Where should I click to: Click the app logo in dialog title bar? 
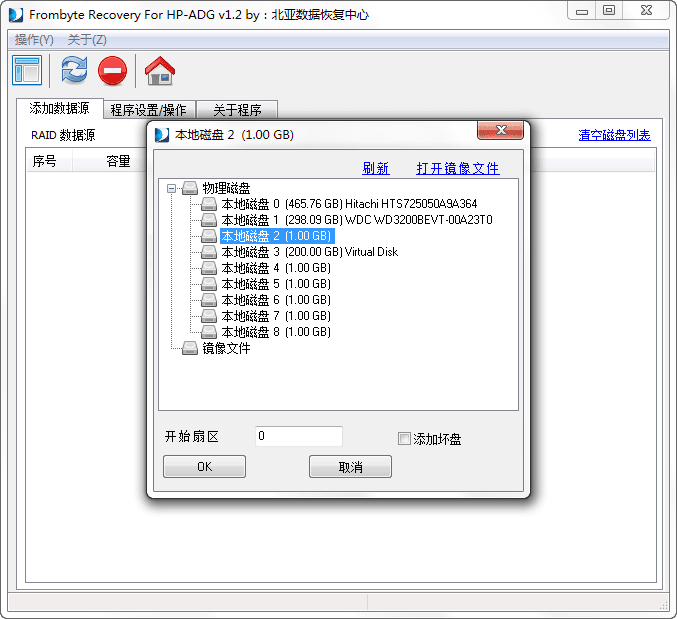point(162,135)
